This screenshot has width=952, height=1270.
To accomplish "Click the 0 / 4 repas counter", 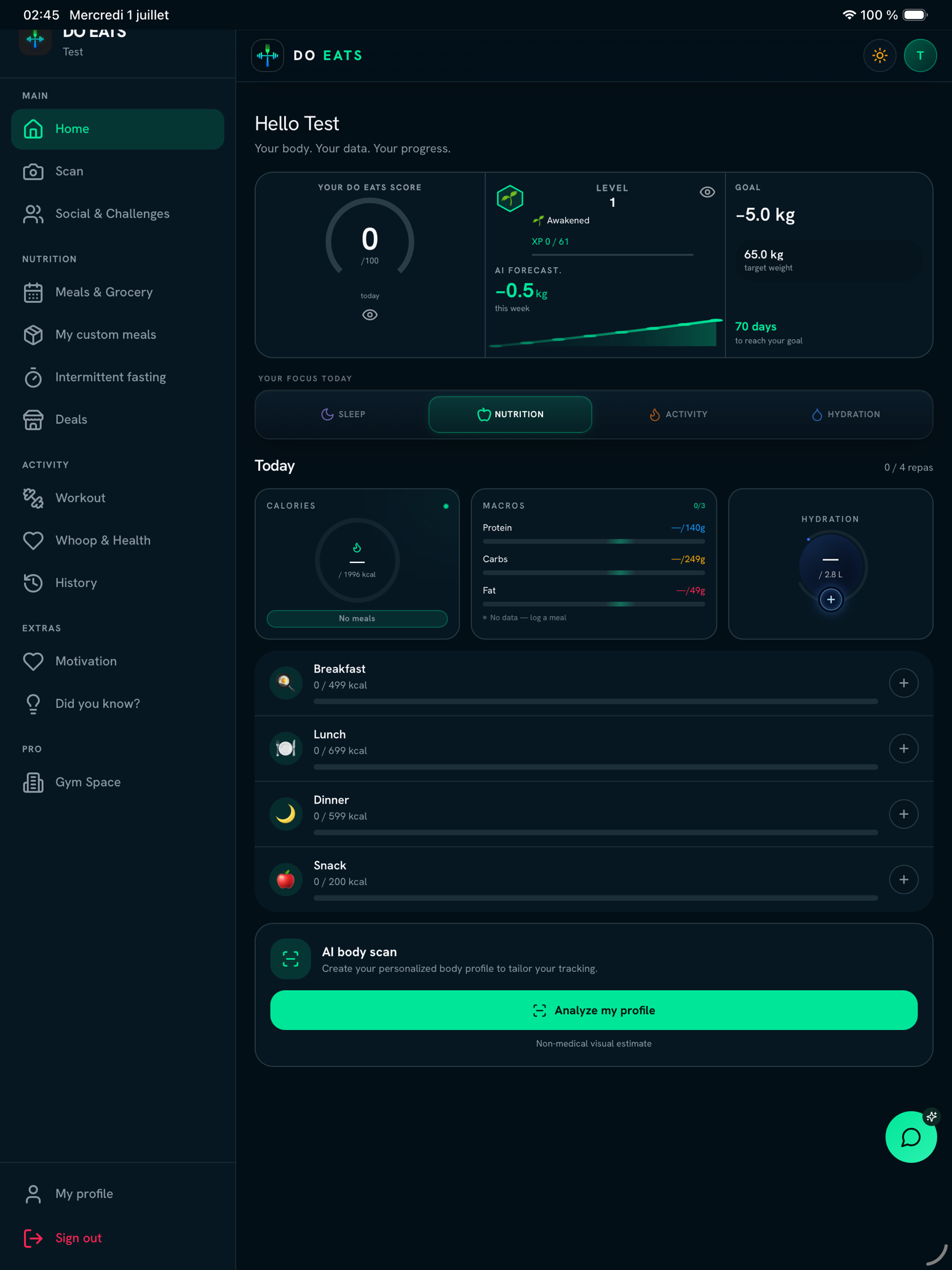I will (x=908, y=468).
